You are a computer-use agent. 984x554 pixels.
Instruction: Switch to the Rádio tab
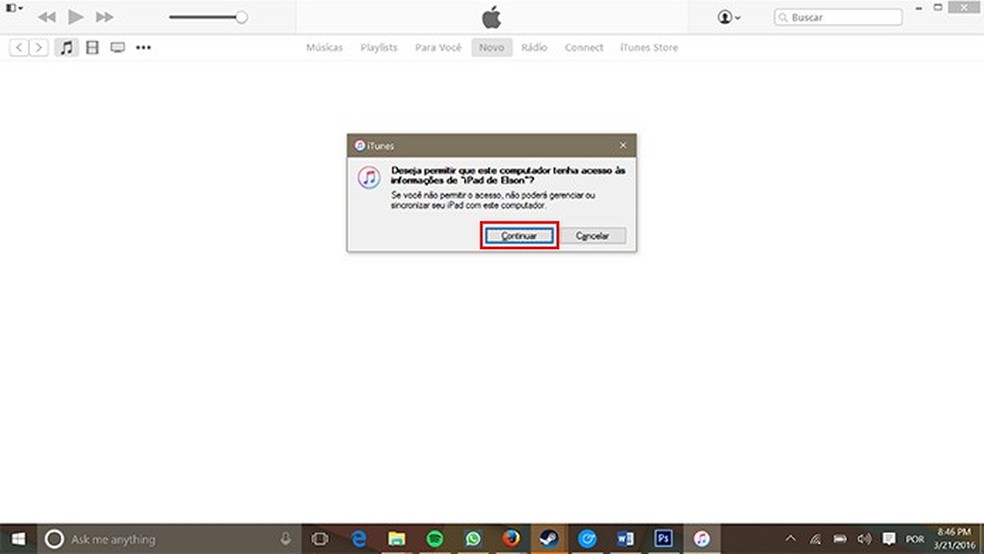(534, 47)
